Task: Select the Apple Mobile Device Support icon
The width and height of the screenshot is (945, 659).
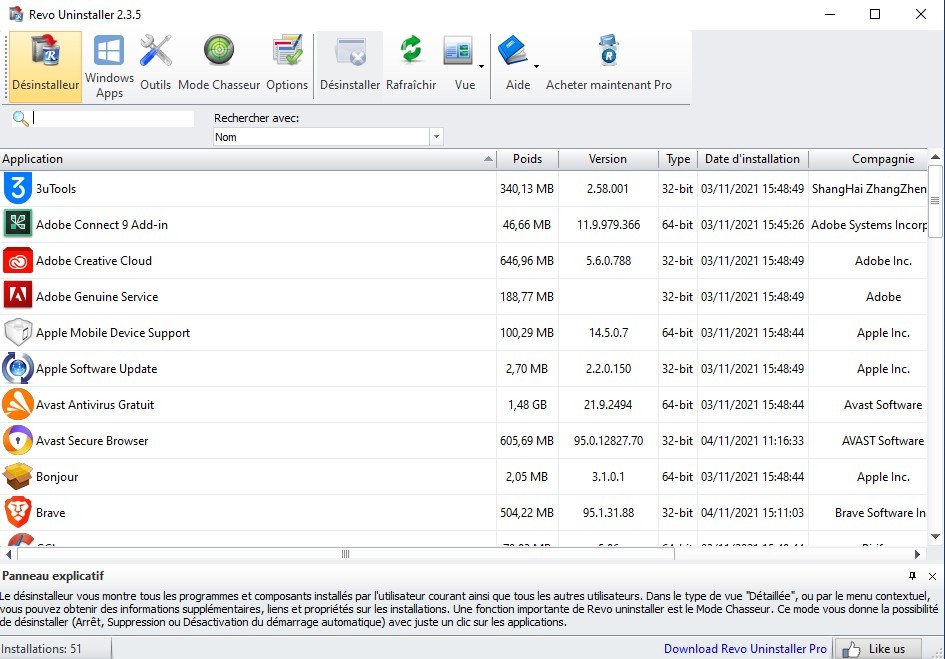Action: pyautogui.click(x=17, y=332)
